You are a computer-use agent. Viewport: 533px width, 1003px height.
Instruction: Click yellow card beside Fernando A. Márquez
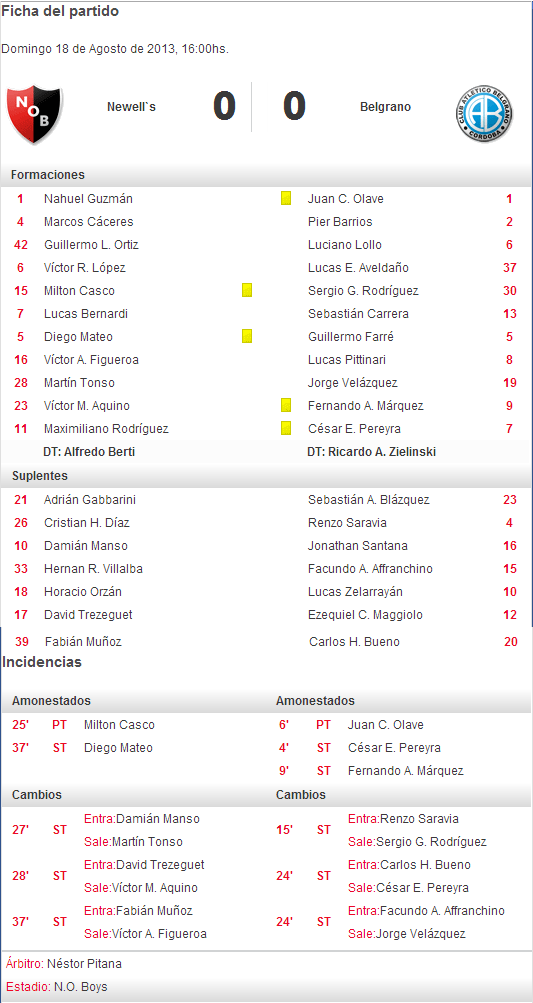click(x=286, y=406)
